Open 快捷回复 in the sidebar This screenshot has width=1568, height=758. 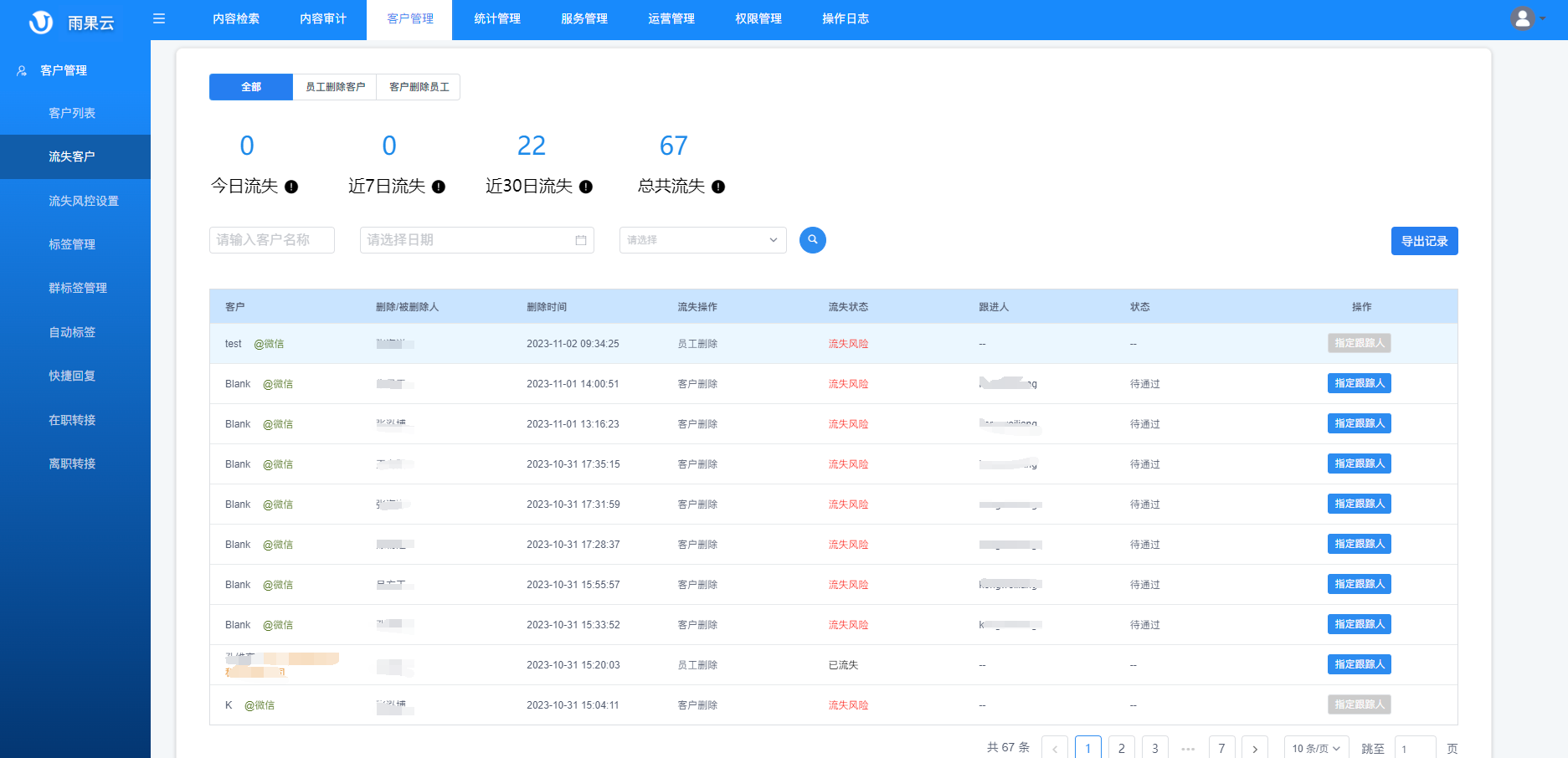coord(75,376)
